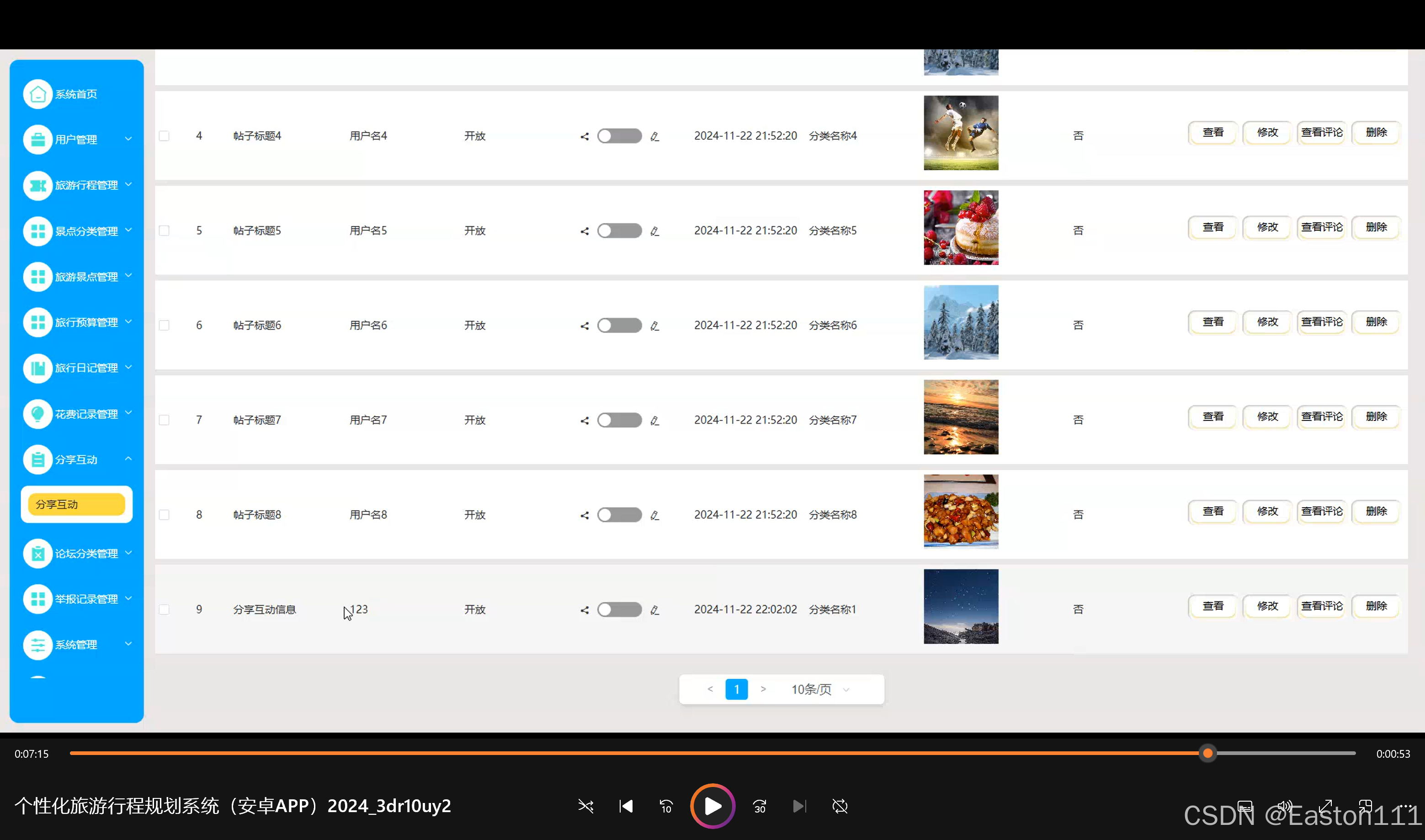Click the share icon in row 4
This screenshot has height=840, width=1425.
(585, 136)
